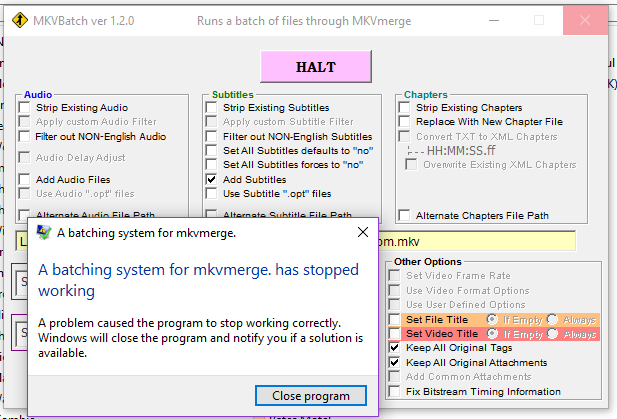617x419 pixels.
Task: Click the HALT button
Action: [316, 66]
